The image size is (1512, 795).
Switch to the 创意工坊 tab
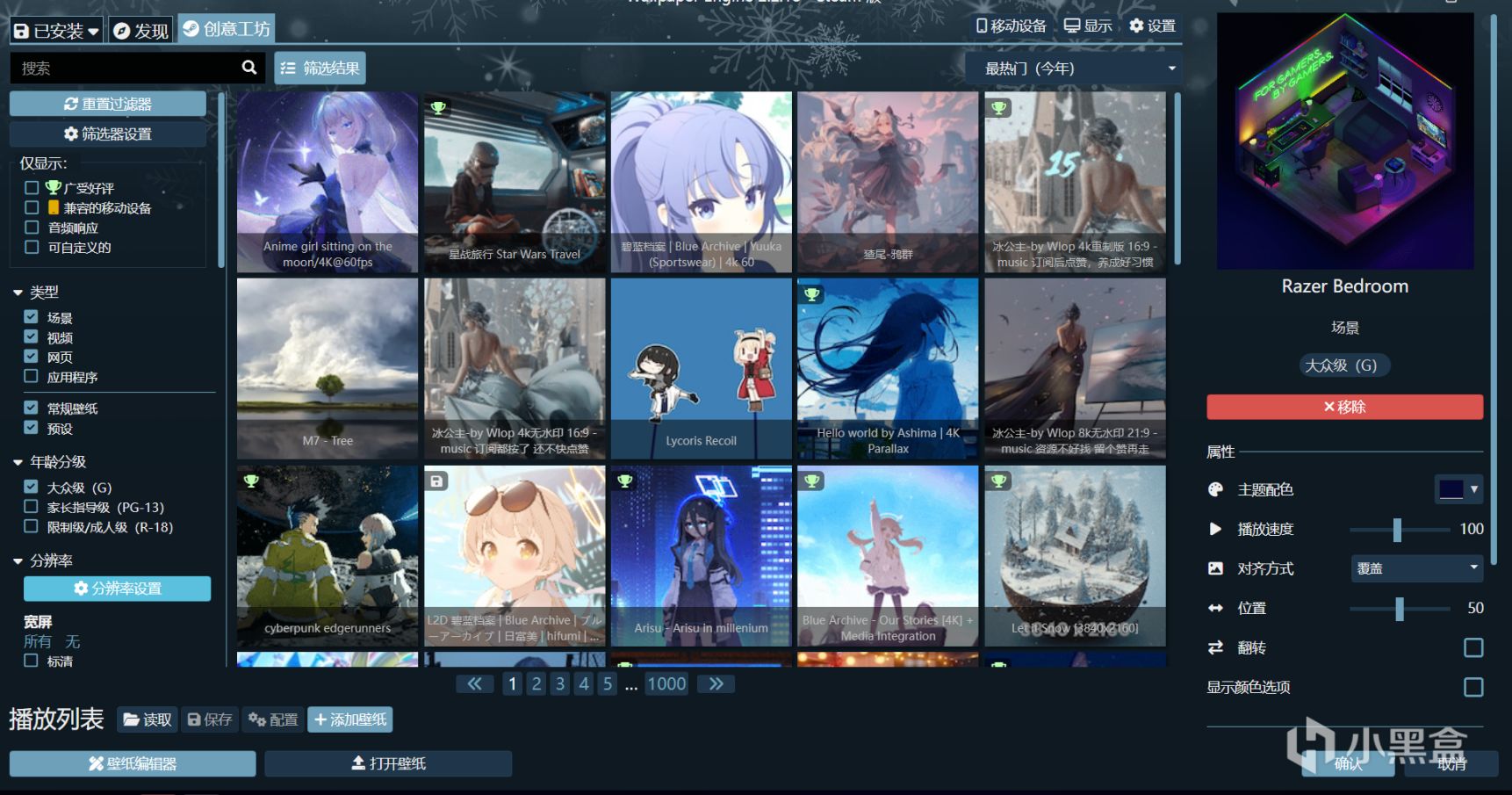coord(227,29)
